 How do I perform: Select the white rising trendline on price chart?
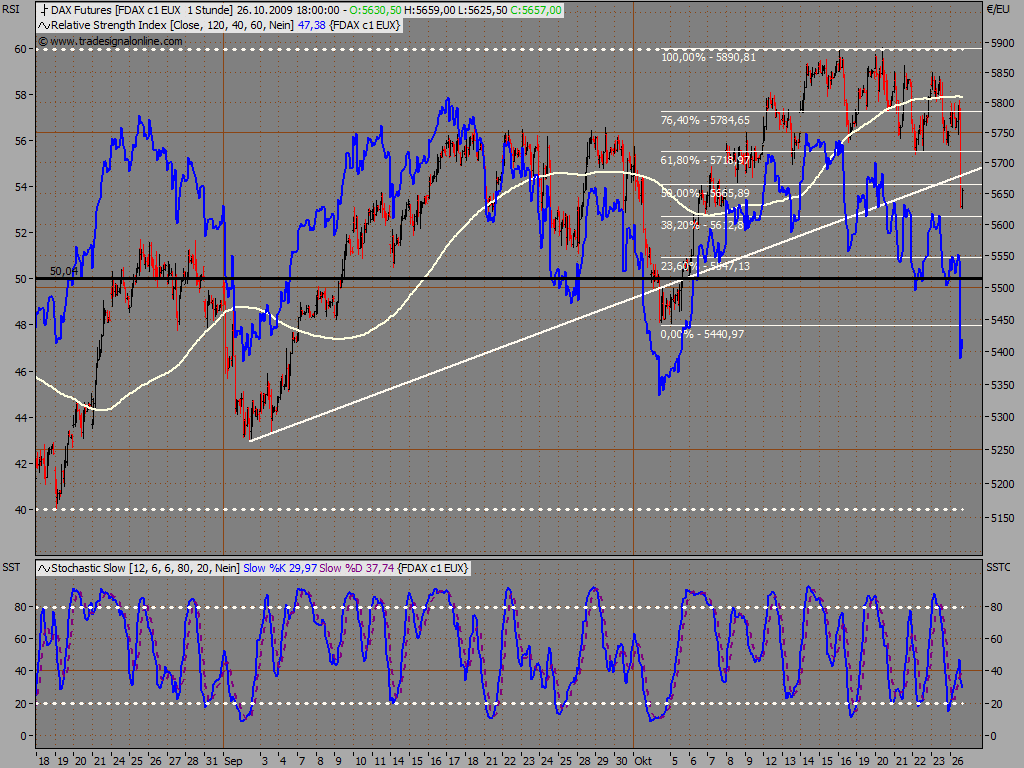coord(616,304)
